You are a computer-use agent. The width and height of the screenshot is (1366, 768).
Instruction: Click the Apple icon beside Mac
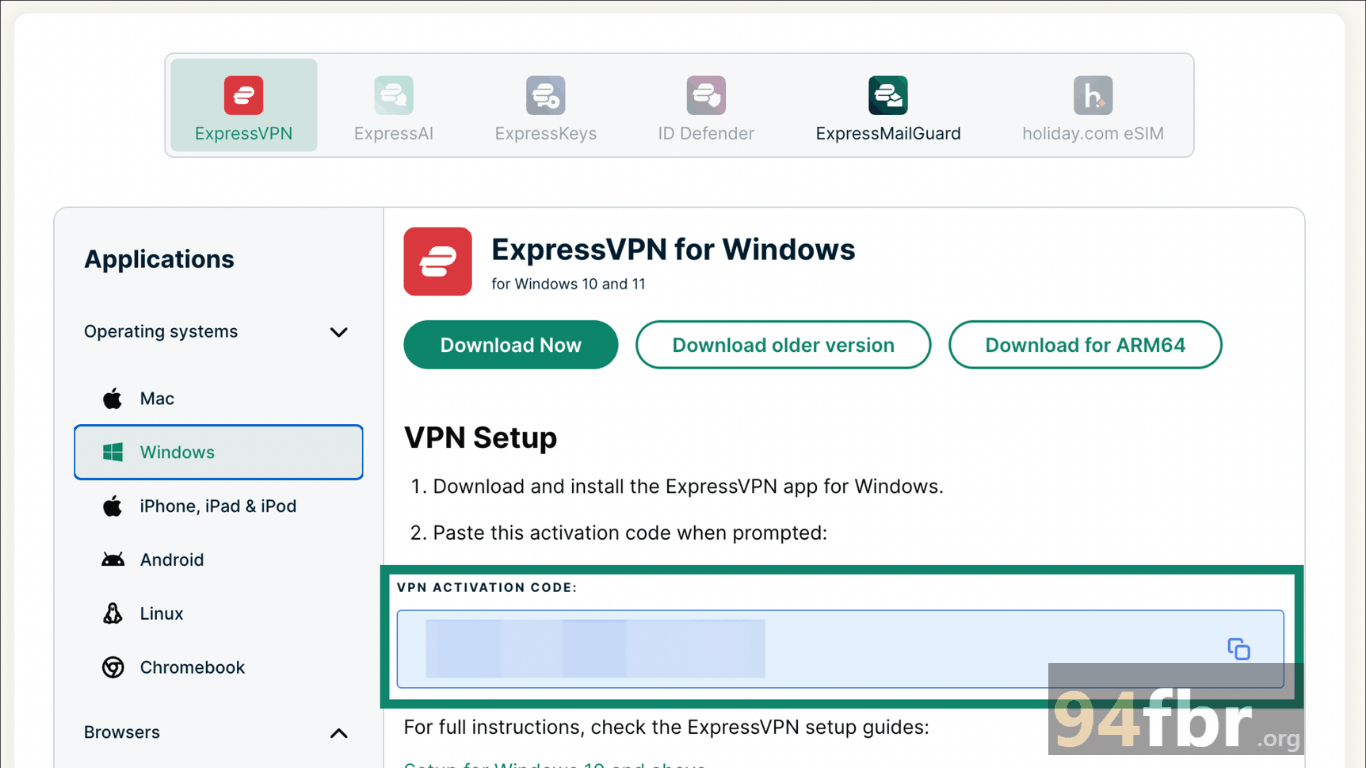click(113, 399)
